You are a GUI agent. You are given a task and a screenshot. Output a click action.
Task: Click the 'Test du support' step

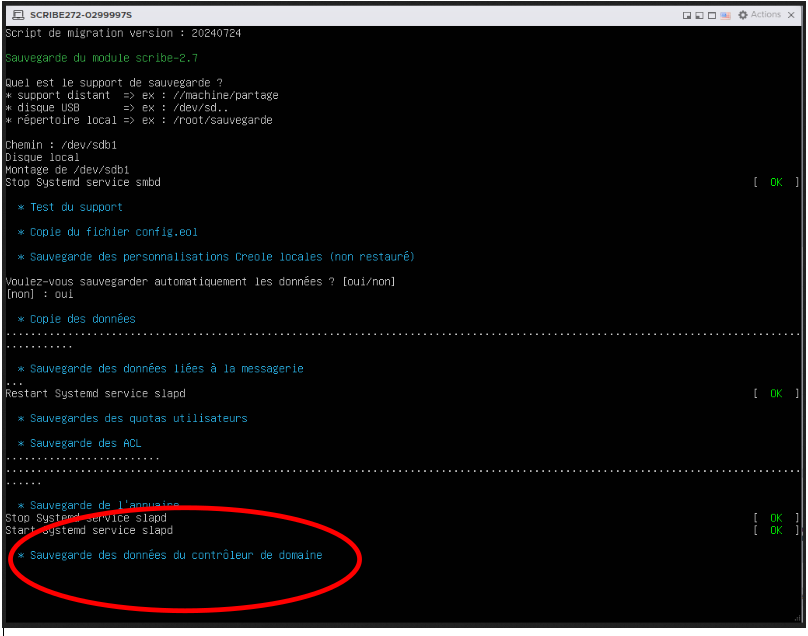point(76,207)
